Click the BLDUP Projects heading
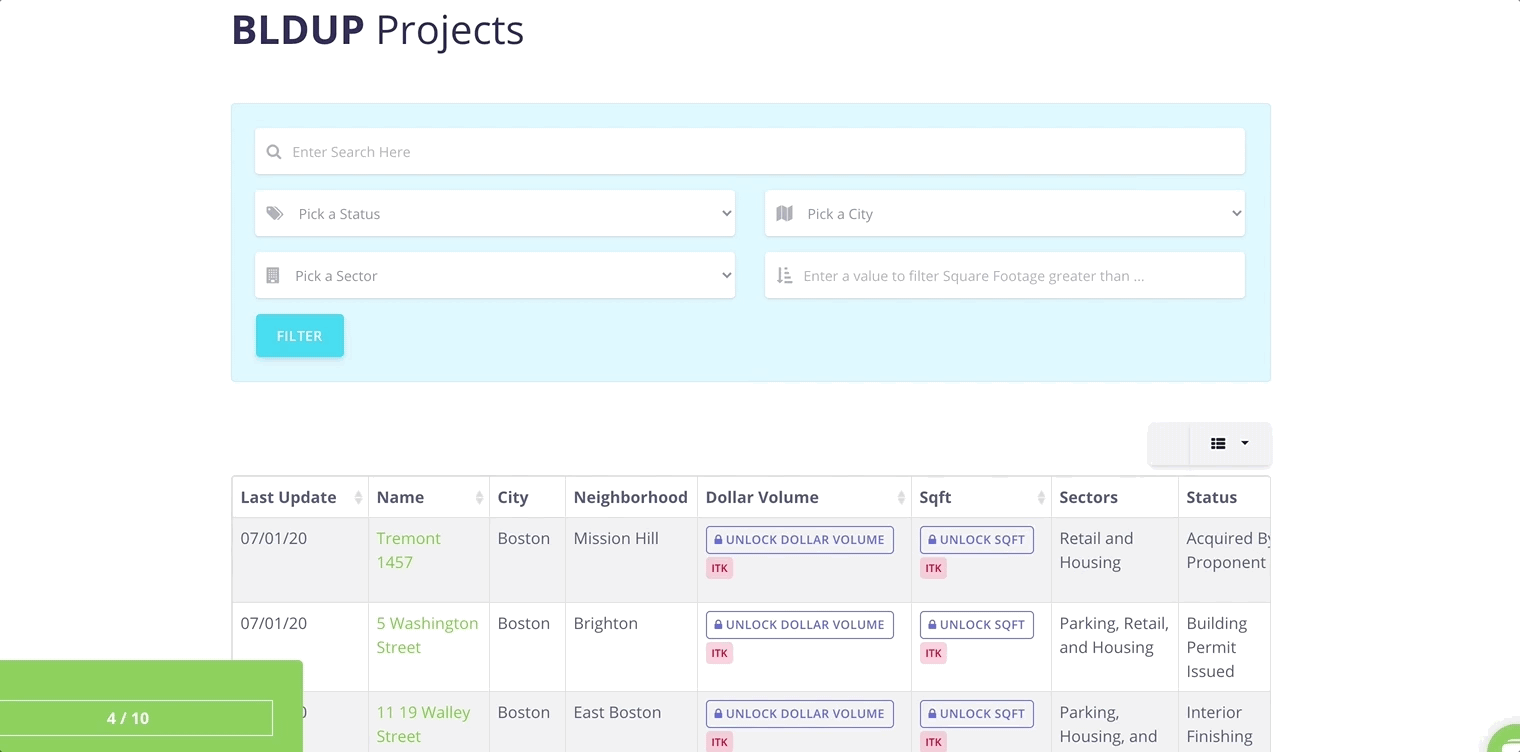The width and height of the screenshot is (1520, 752). click(378, 30)
